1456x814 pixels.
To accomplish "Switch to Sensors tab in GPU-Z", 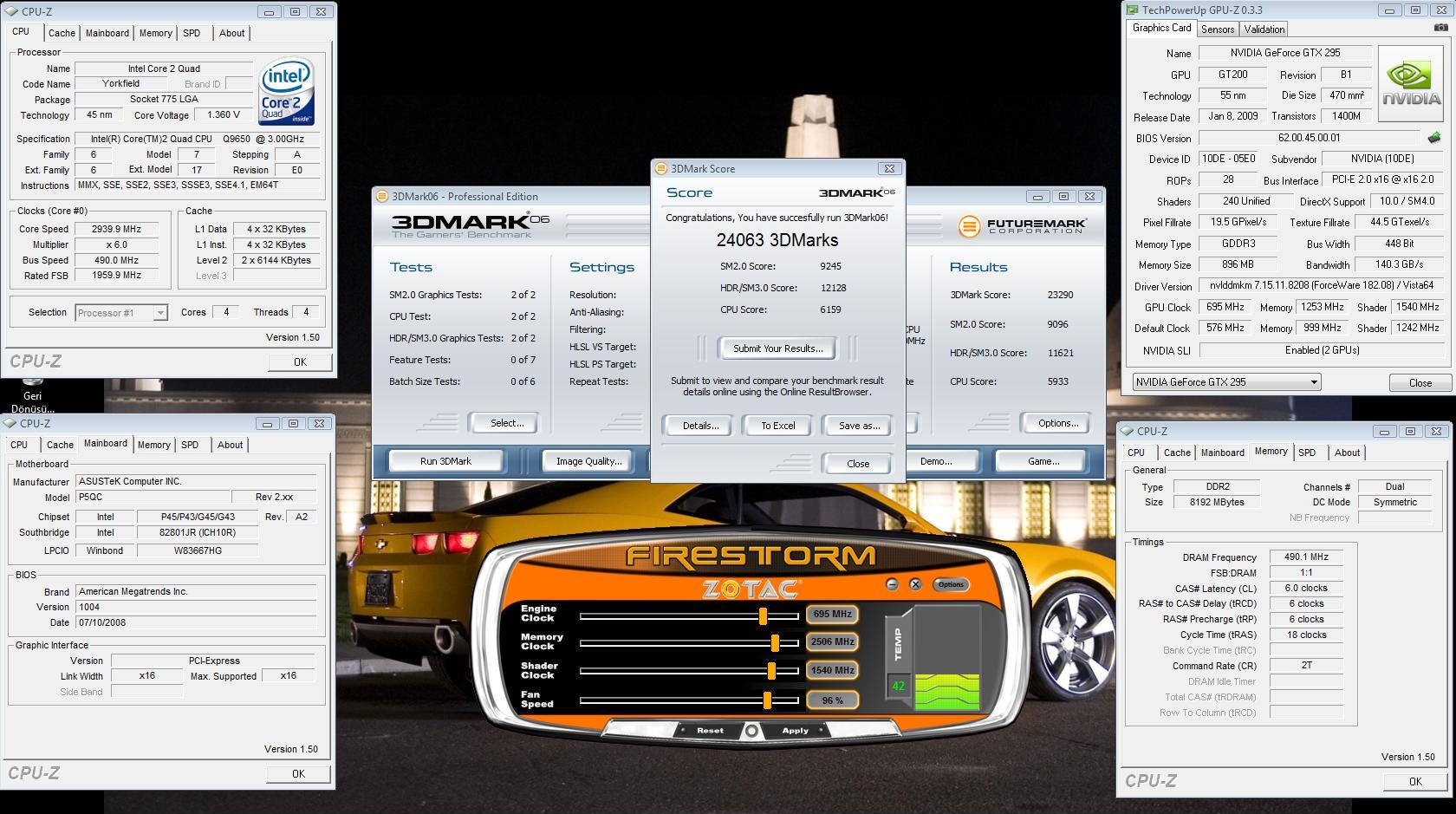I will coord(1217,29).
